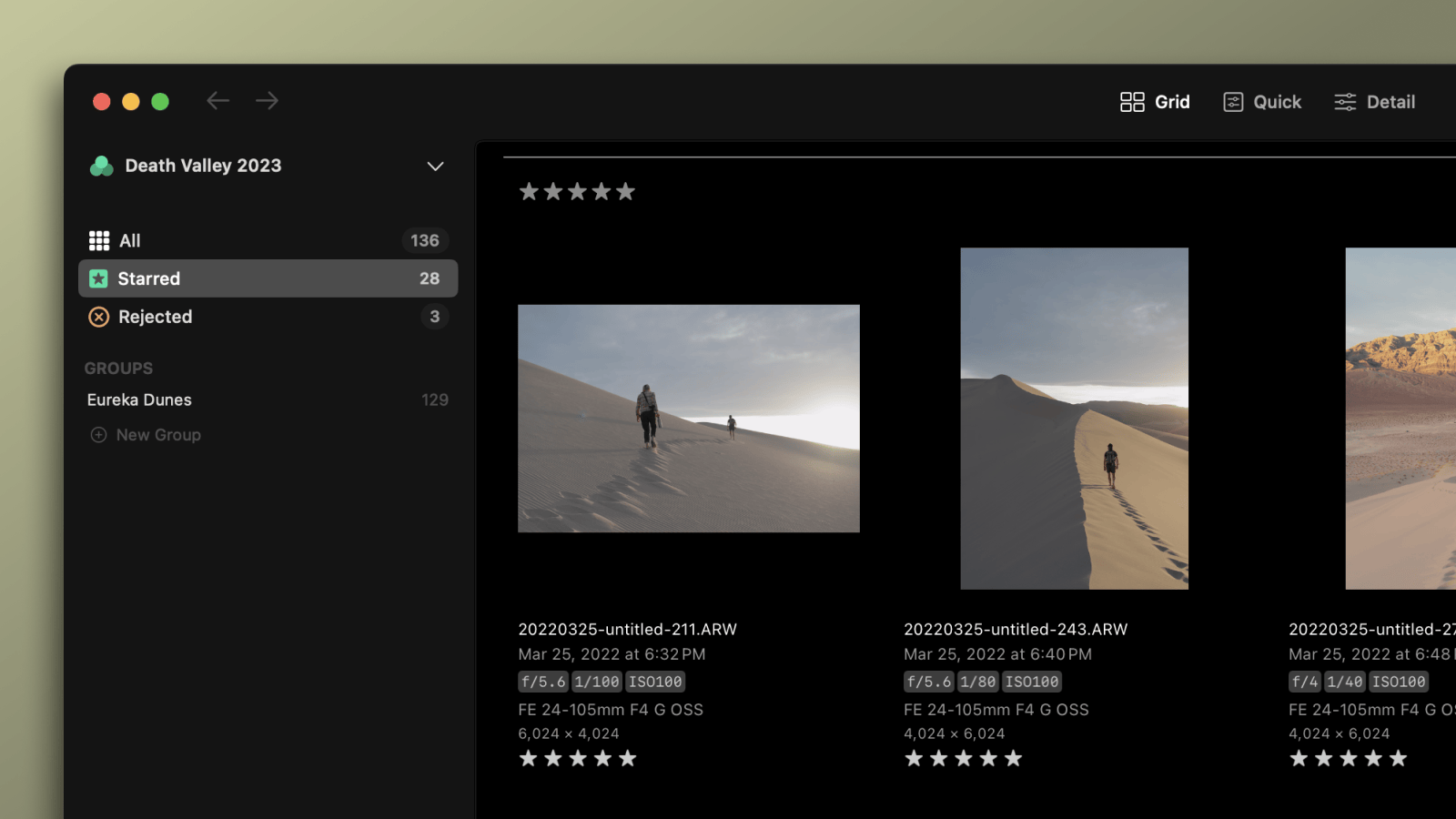Screen dimensions: 1456x819
Task: Click the forward navigation arrow
Action: click(x=267, y=101)
